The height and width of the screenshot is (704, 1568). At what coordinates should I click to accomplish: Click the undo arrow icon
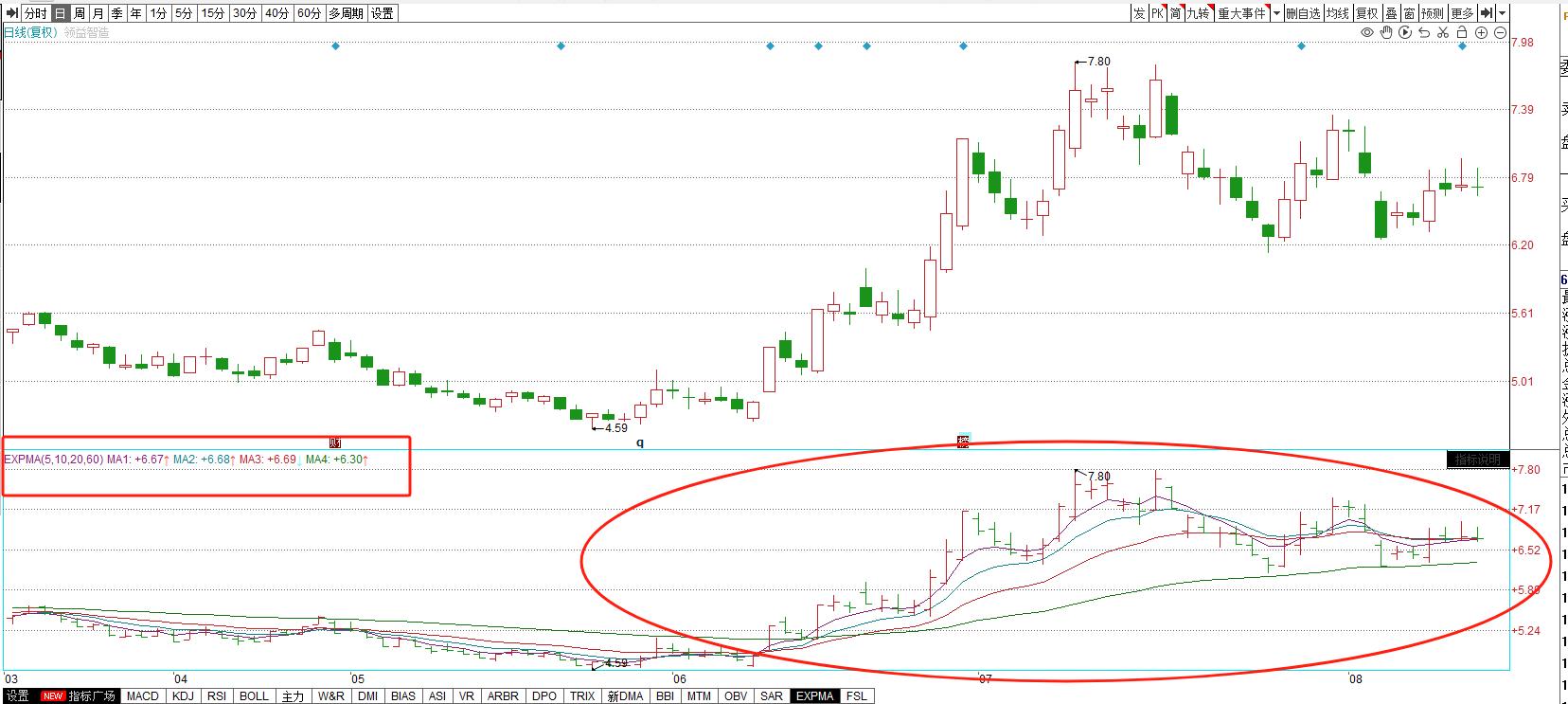(1424, 33)
